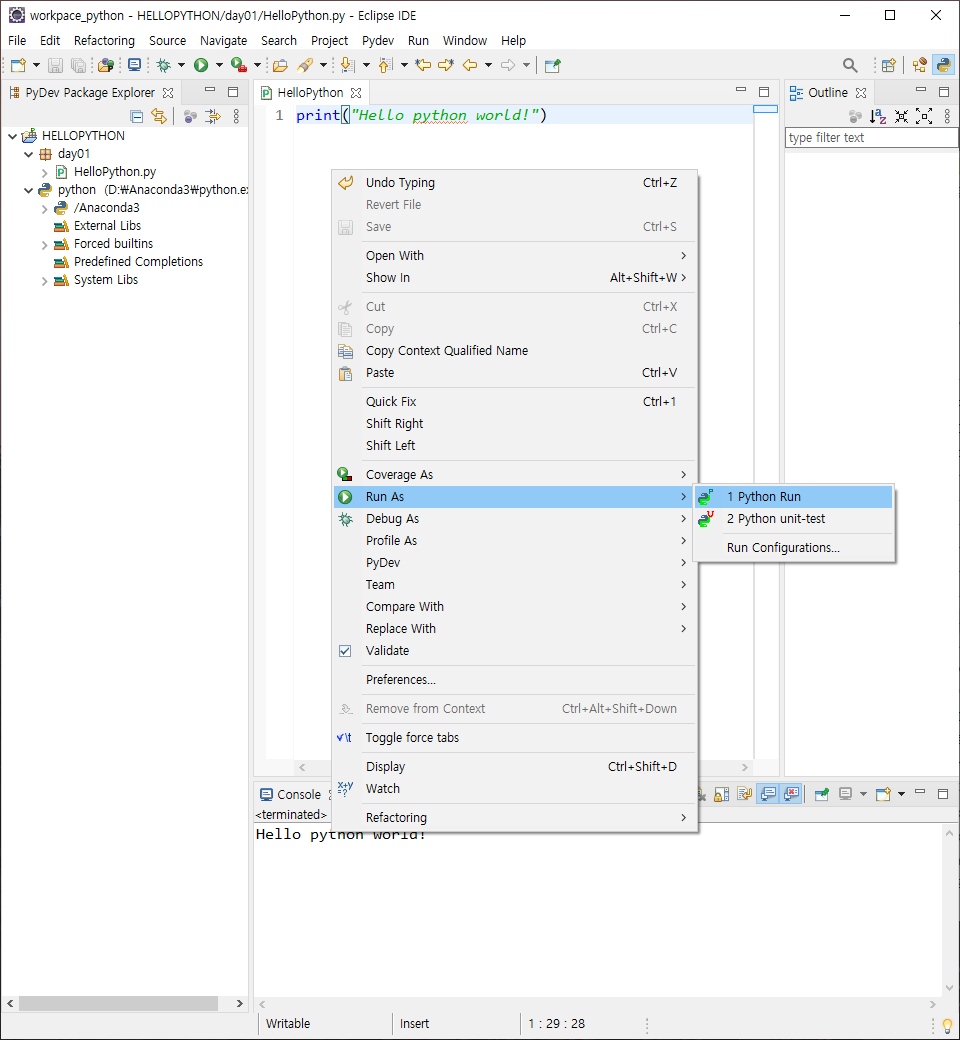This screenshot has width=960, height=1040.
Task: Click the Next Annotation toolbar icon
Action: point(347,65)
